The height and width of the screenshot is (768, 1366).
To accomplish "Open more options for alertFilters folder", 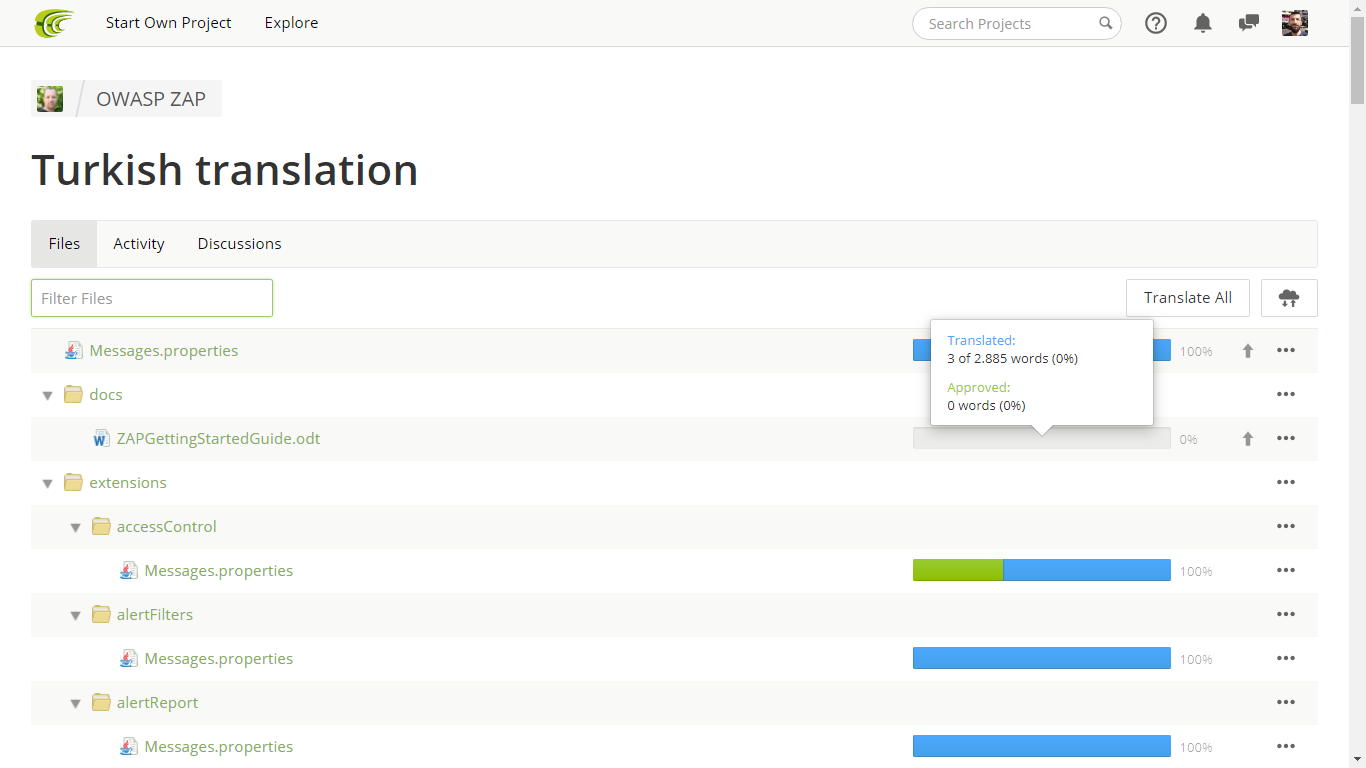I will point(1286,615).
